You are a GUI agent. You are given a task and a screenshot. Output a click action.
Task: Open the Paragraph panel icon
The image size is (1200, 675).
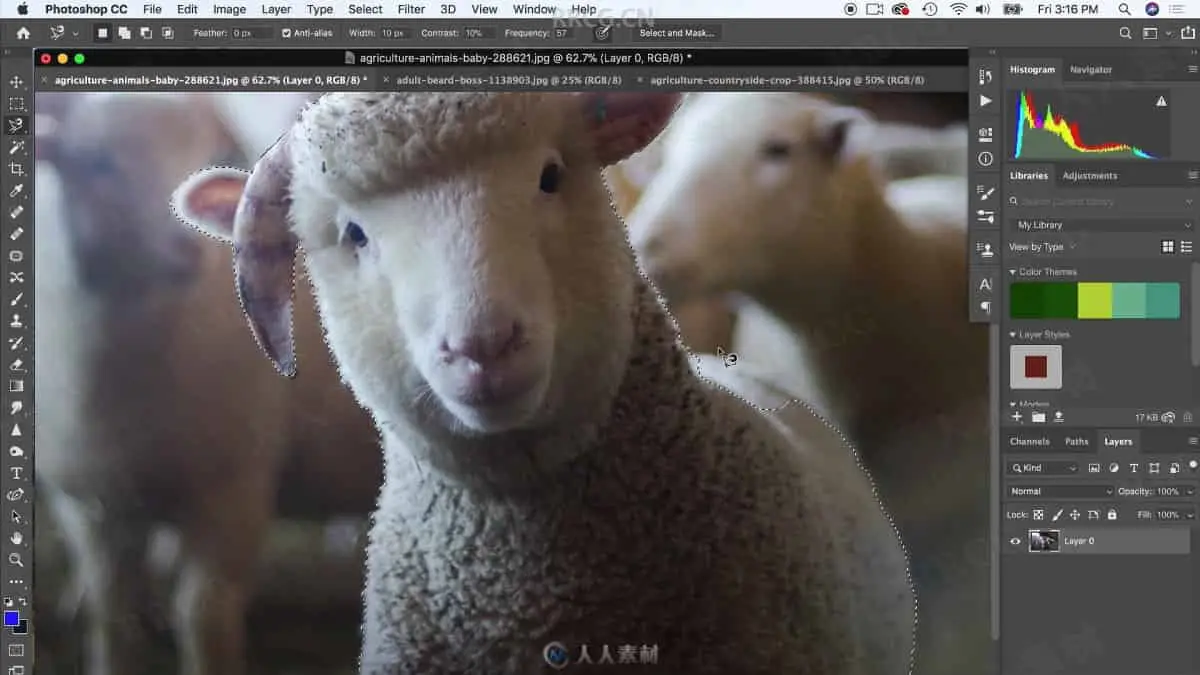point(986,307)
